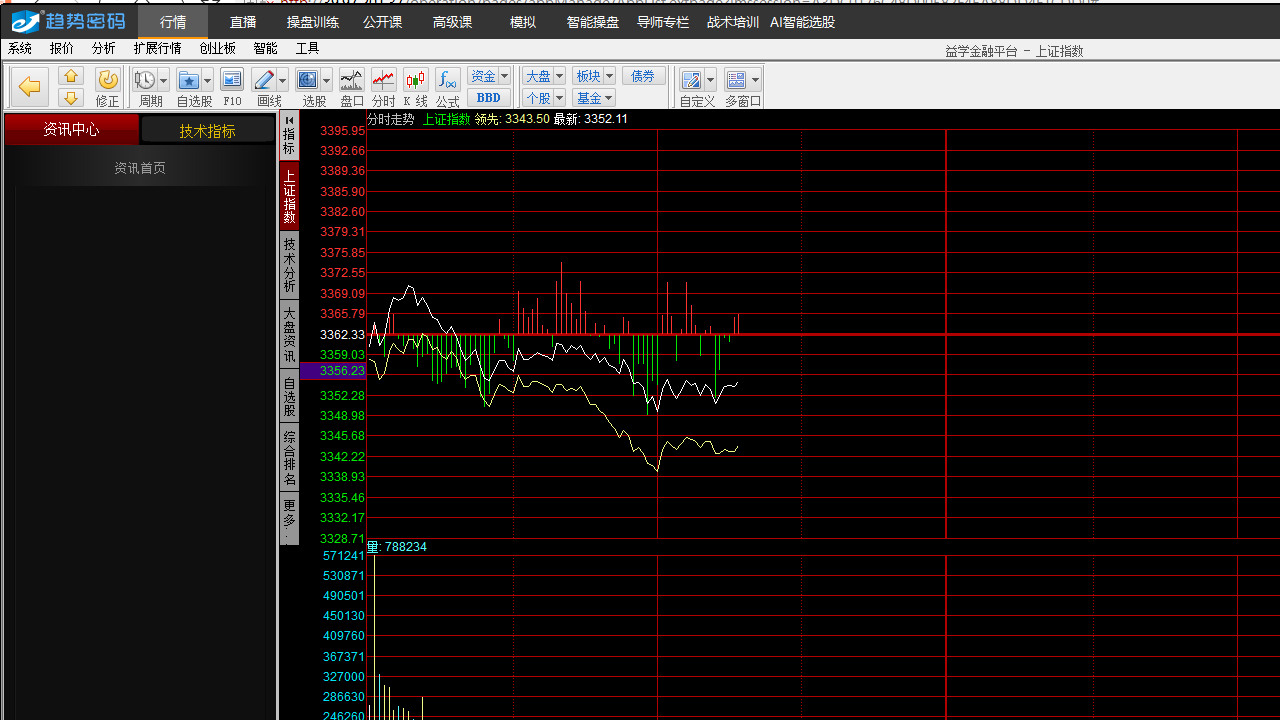Open the 公式 formula icon

pyautogui.click(x=447, y=80)
